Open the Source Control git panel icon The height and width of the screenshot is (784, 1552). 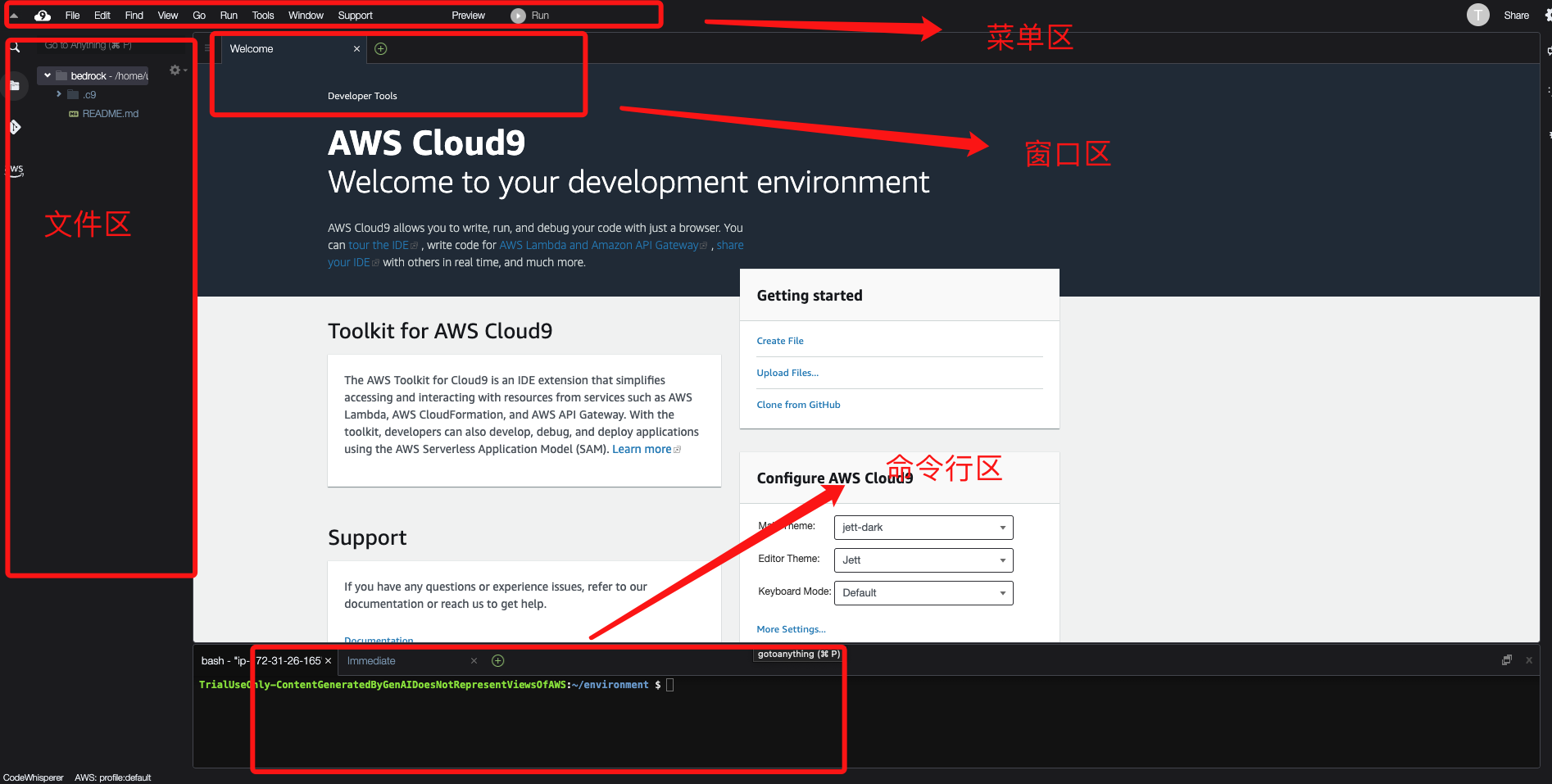(x=15, y=127)
